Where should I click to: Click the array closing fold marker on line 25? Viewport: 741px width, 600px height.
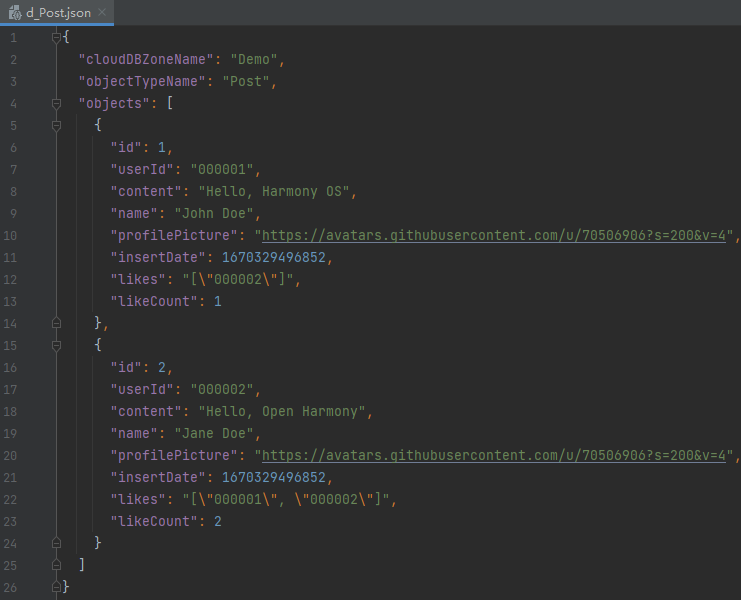click(57, 564)
